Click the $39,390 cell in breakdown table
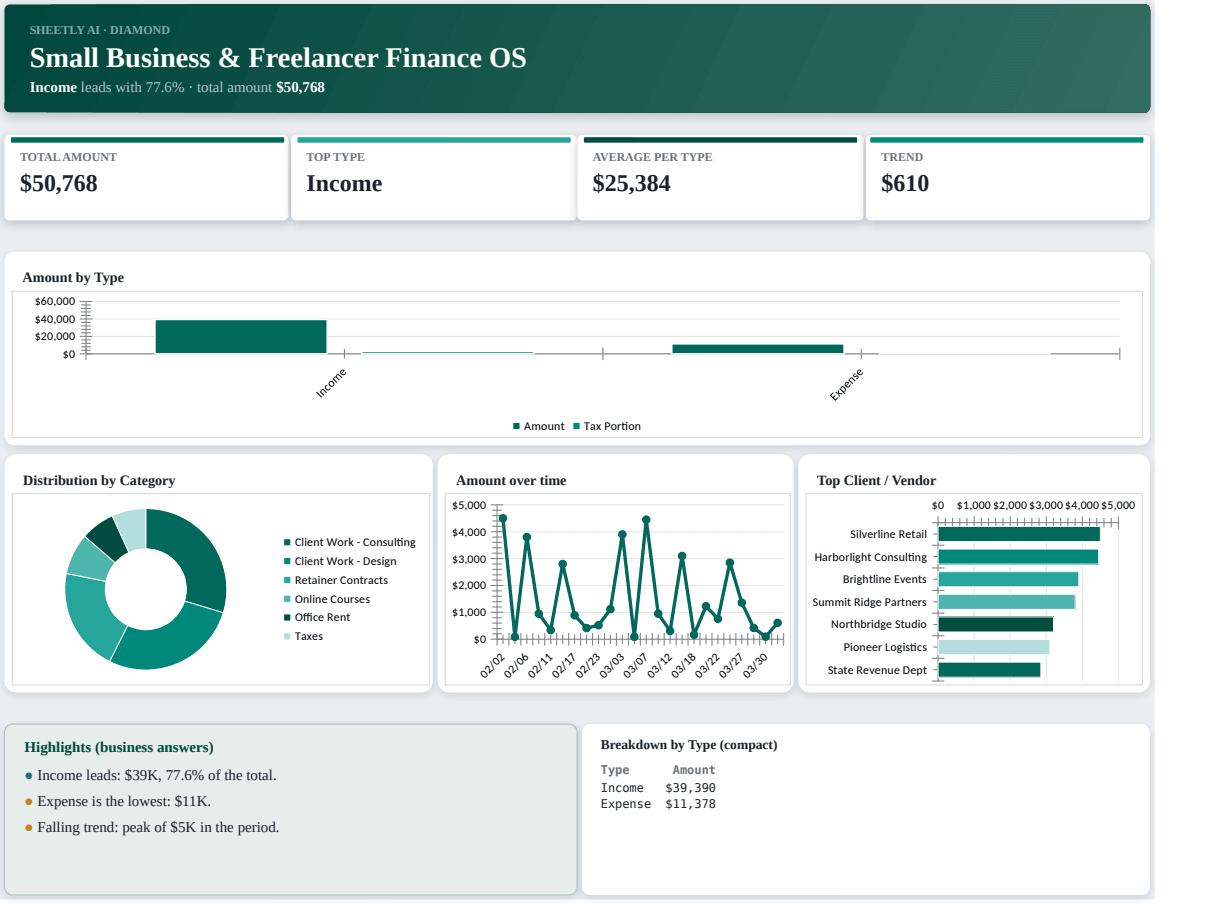 pyautogui.click(x=691, y=787)
